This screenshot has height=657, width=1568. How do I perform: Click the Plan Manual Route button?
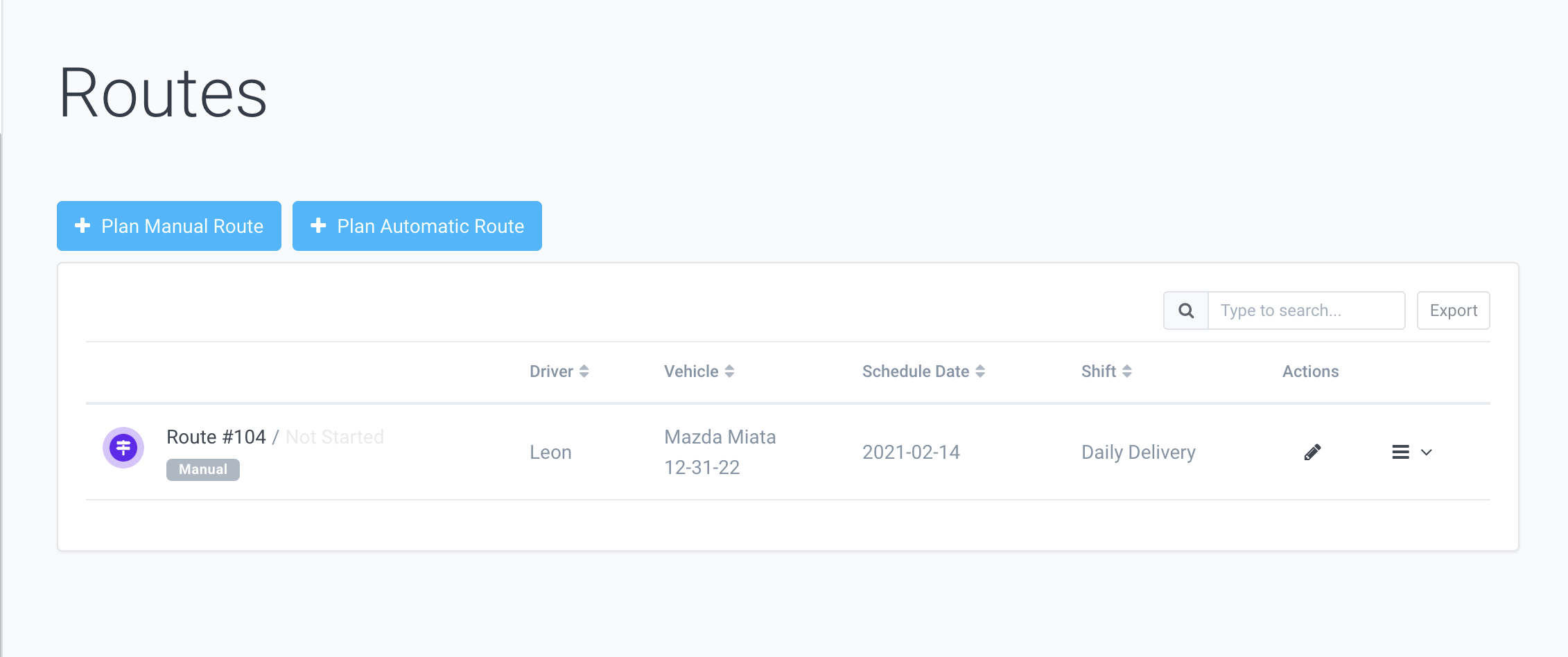pyautogui.click(x=169, y=226)
